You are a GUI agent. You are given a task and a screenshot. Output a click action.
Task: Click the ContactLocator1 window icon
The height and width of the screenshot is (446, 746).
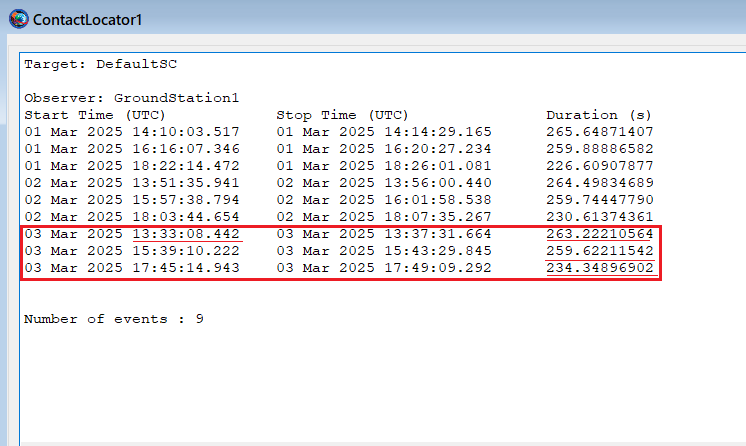click(x=18, y=18)
